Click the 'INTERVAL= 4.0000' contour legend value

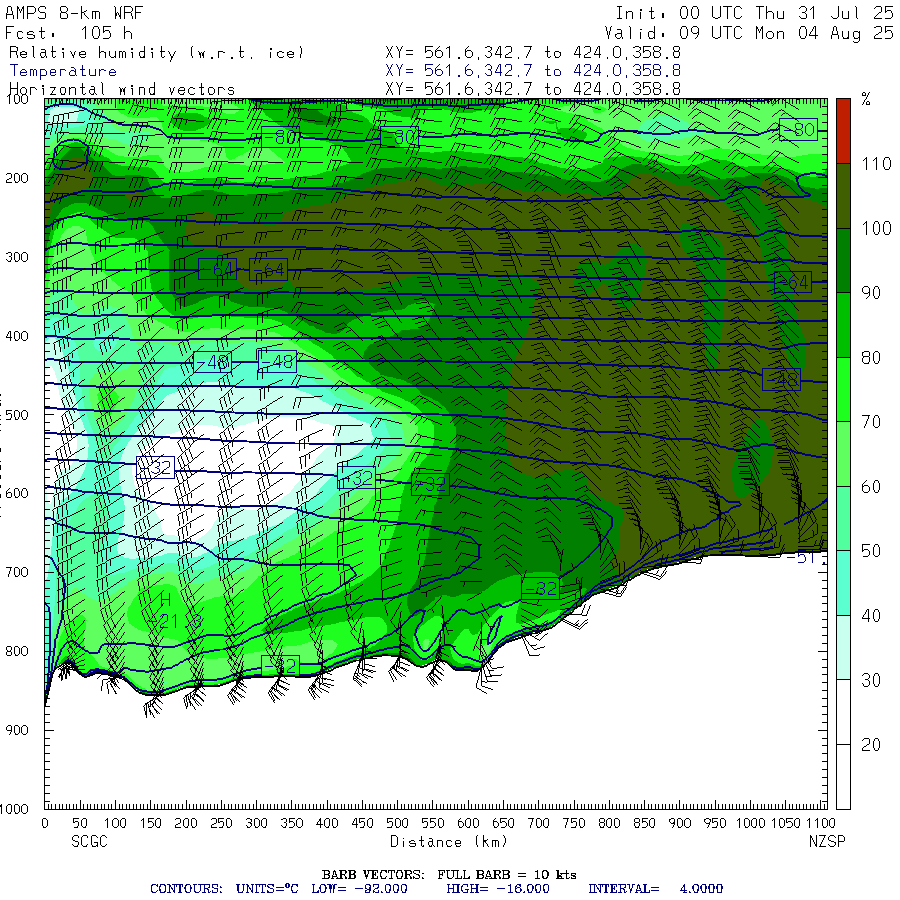pyautogui.click(x=655, y=889)
